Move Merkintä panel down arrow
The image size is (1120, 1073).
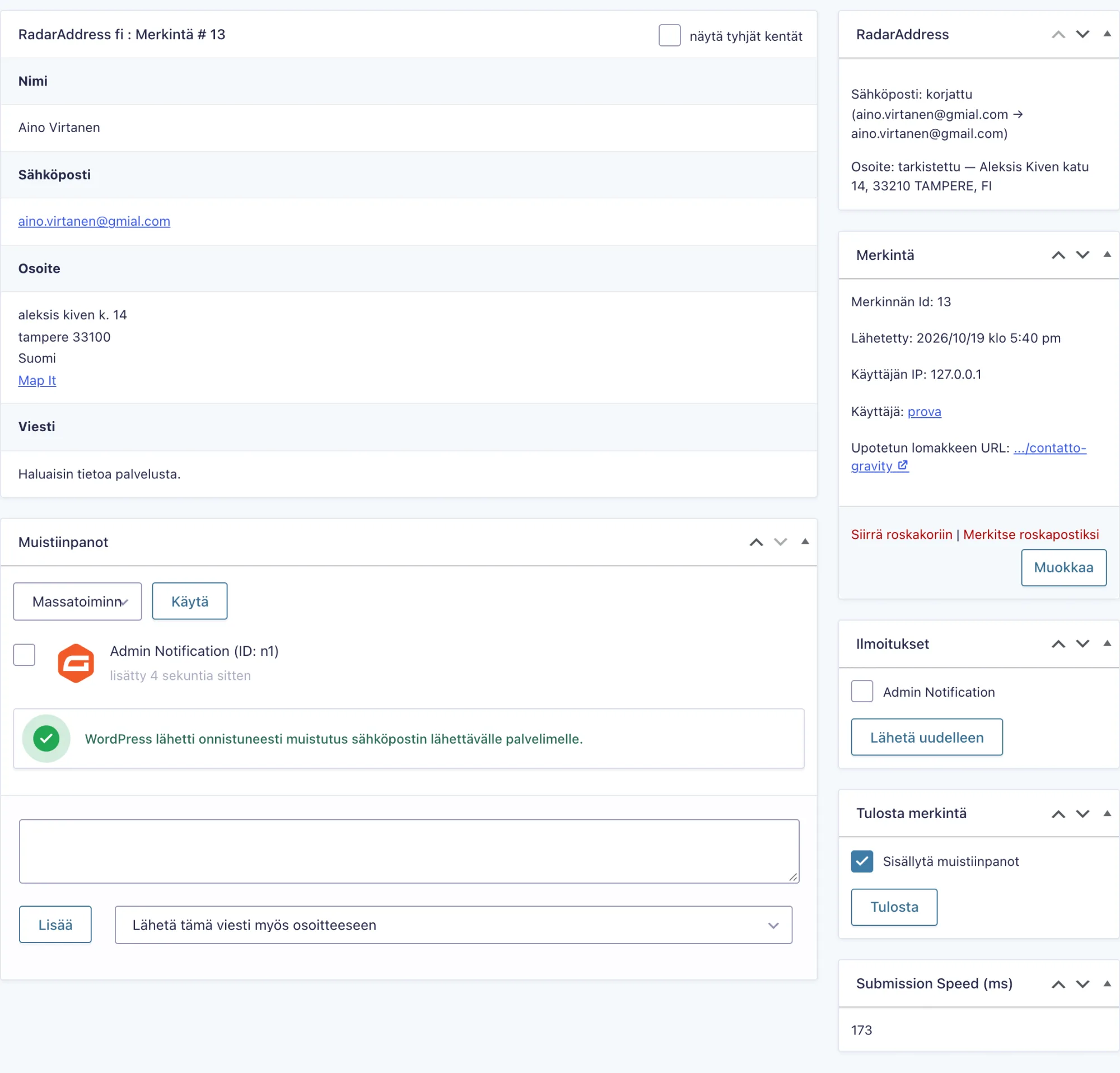[x=1083, y=255]
